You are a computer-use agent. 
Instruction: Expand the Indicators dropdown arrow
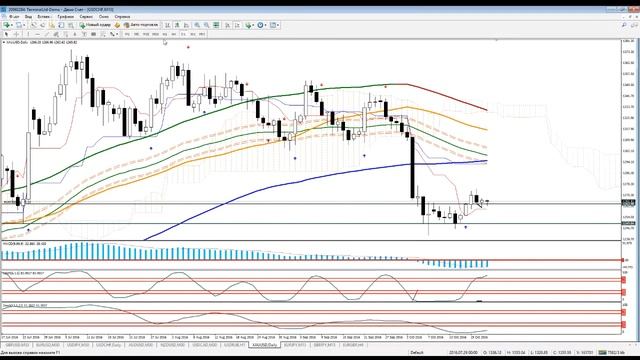(253, 25)
